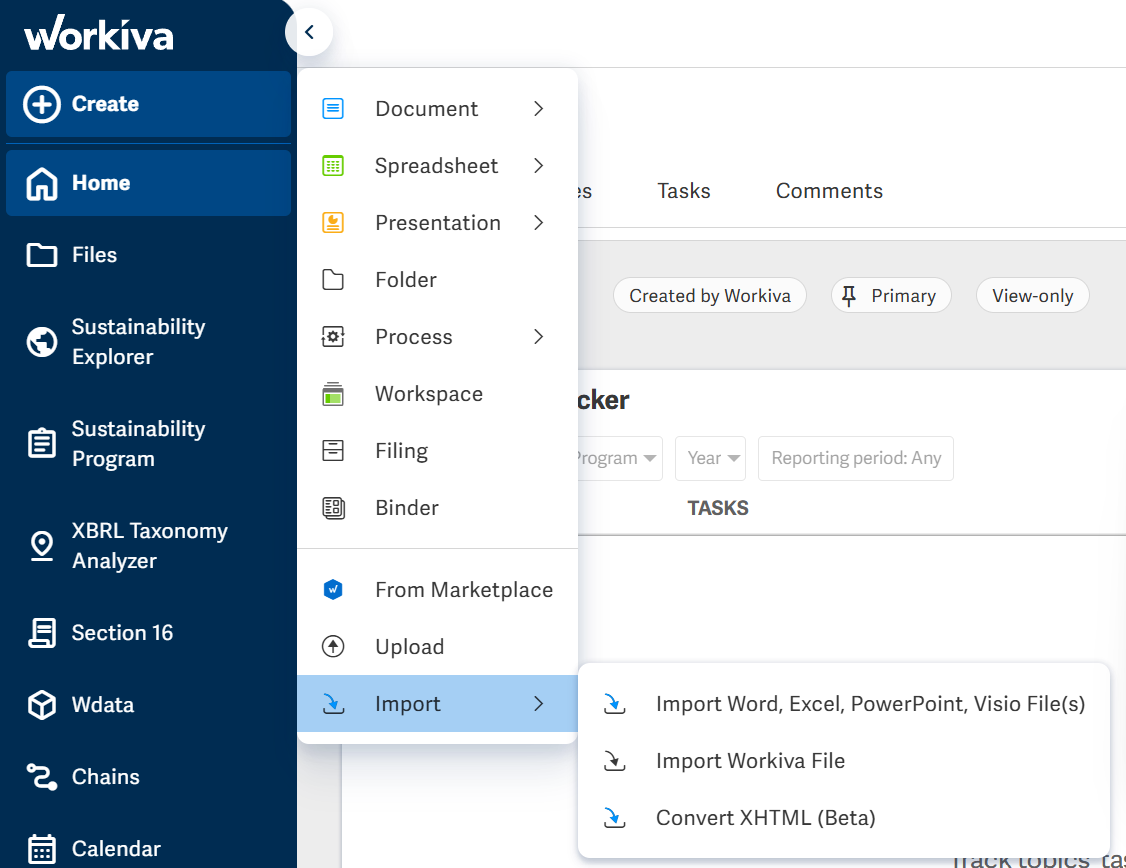Click the Section 16 document icon
Viewport: 1126px width, 868px height.
(42, 633)
